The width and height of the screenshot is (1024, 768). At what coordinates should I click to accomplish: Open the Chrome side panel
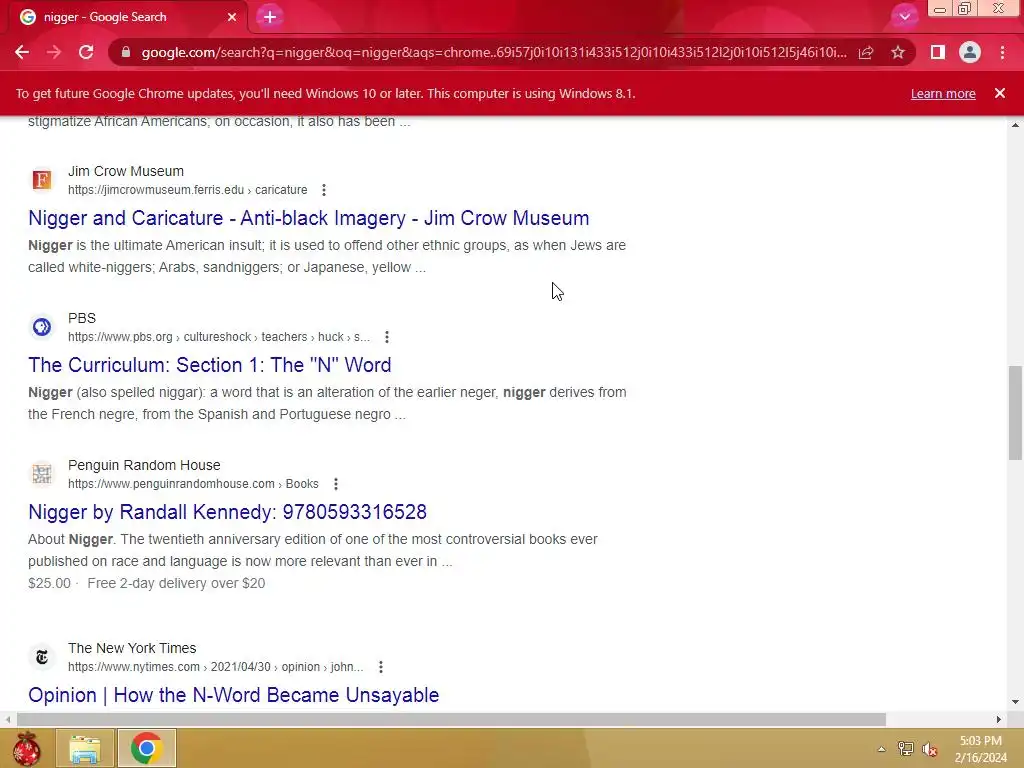[x=938, y=52]
